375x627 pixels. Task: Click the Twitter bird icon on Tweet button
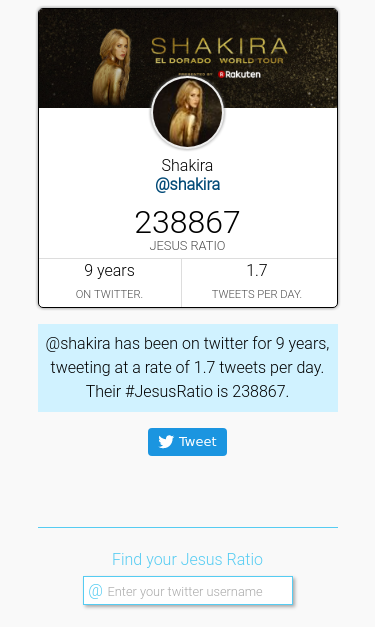click(166, 441)
